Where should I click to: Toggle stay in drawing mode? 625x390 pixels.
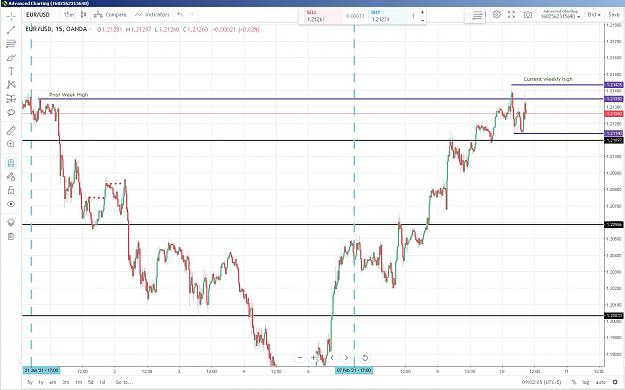(x=11, y=176)
